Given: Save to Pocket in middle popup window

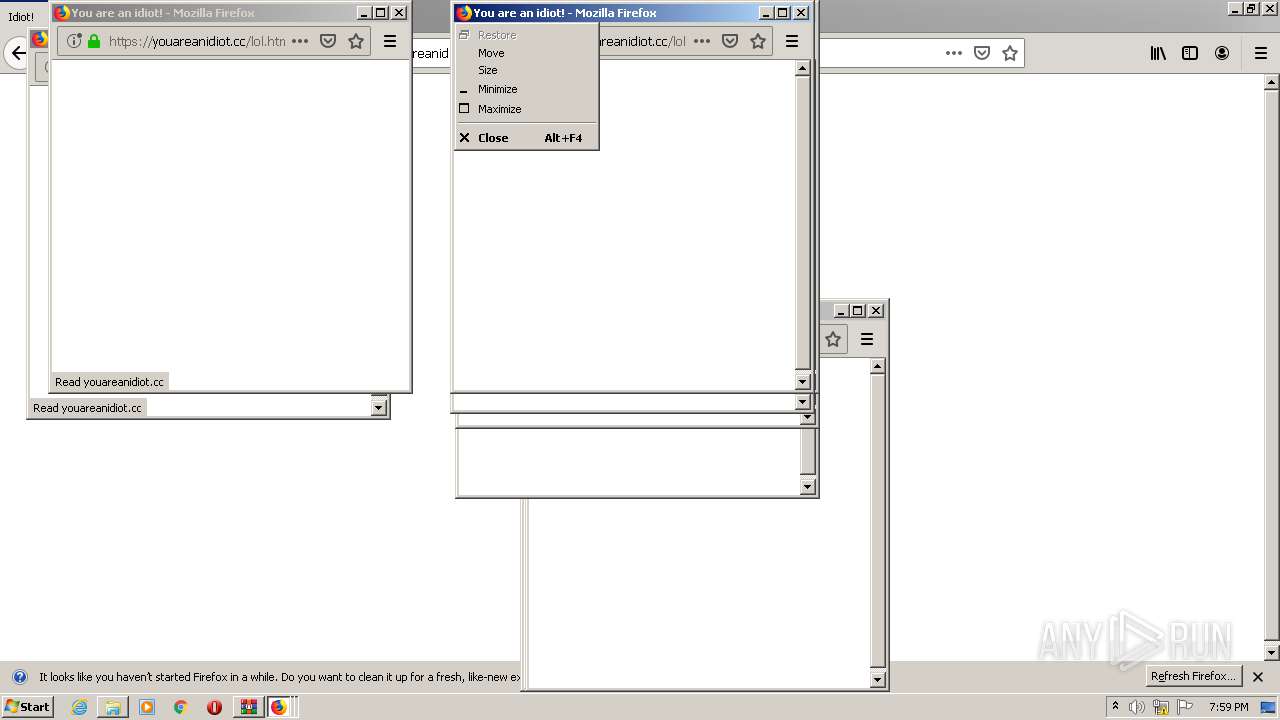Looking at the screenshot, I should tap(730, 41).
